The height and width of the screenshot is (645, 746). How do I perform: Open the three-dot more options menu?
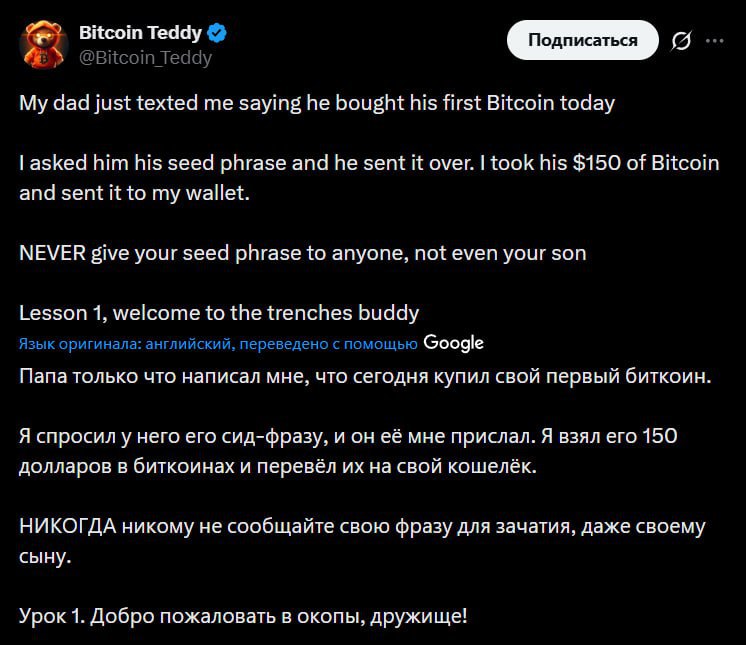click(714, 41)
